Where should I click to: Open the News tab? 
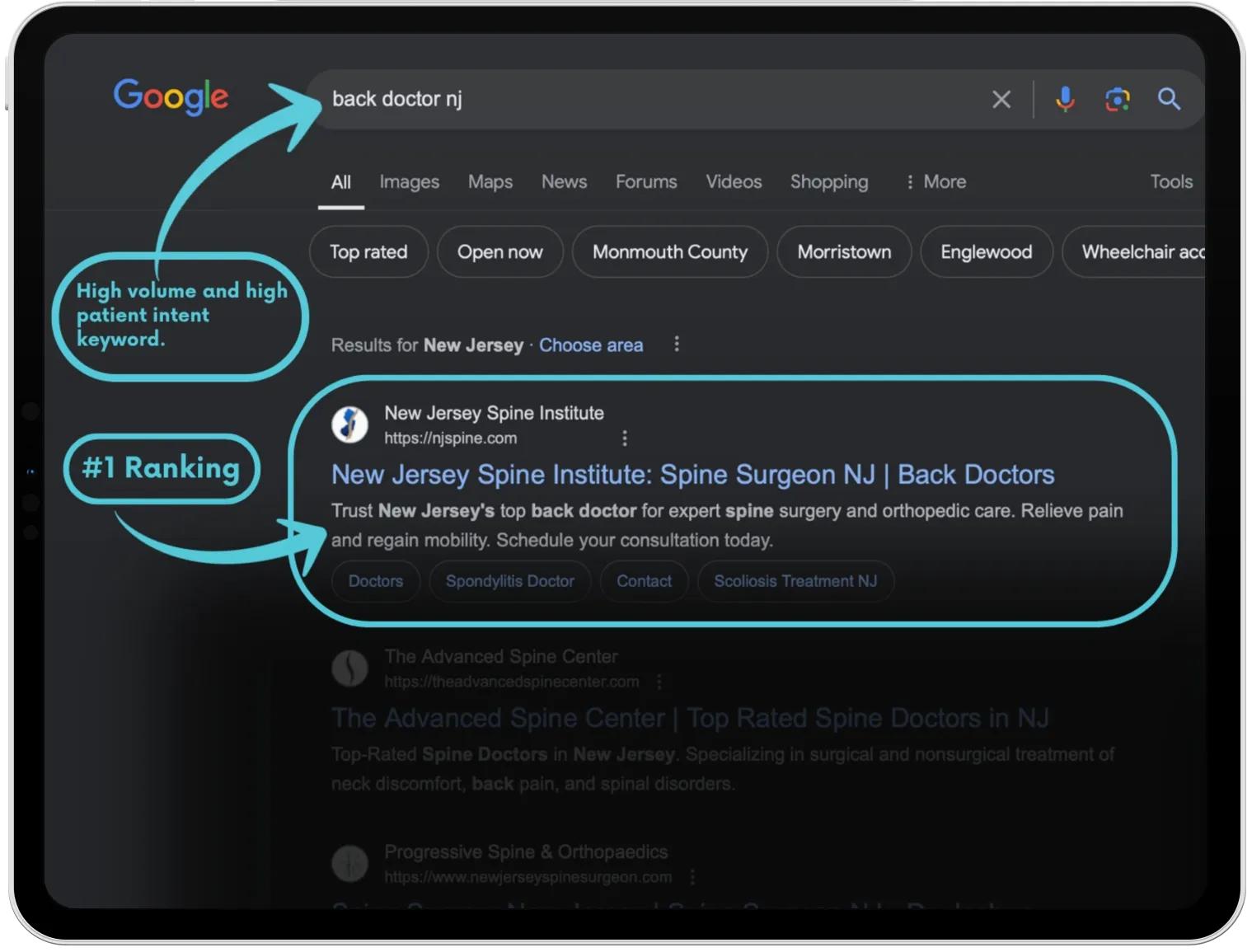click(564, 182)
